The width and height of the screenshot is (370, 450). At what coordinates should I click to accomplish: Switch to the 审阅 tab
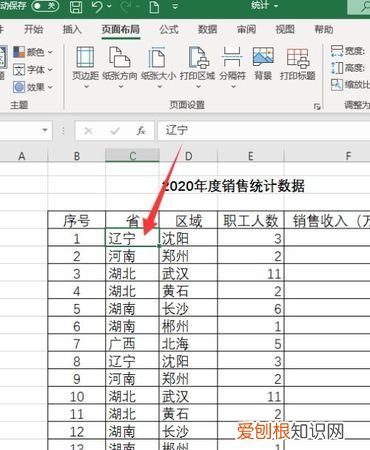pyautogui.click(x=246, y=29)
